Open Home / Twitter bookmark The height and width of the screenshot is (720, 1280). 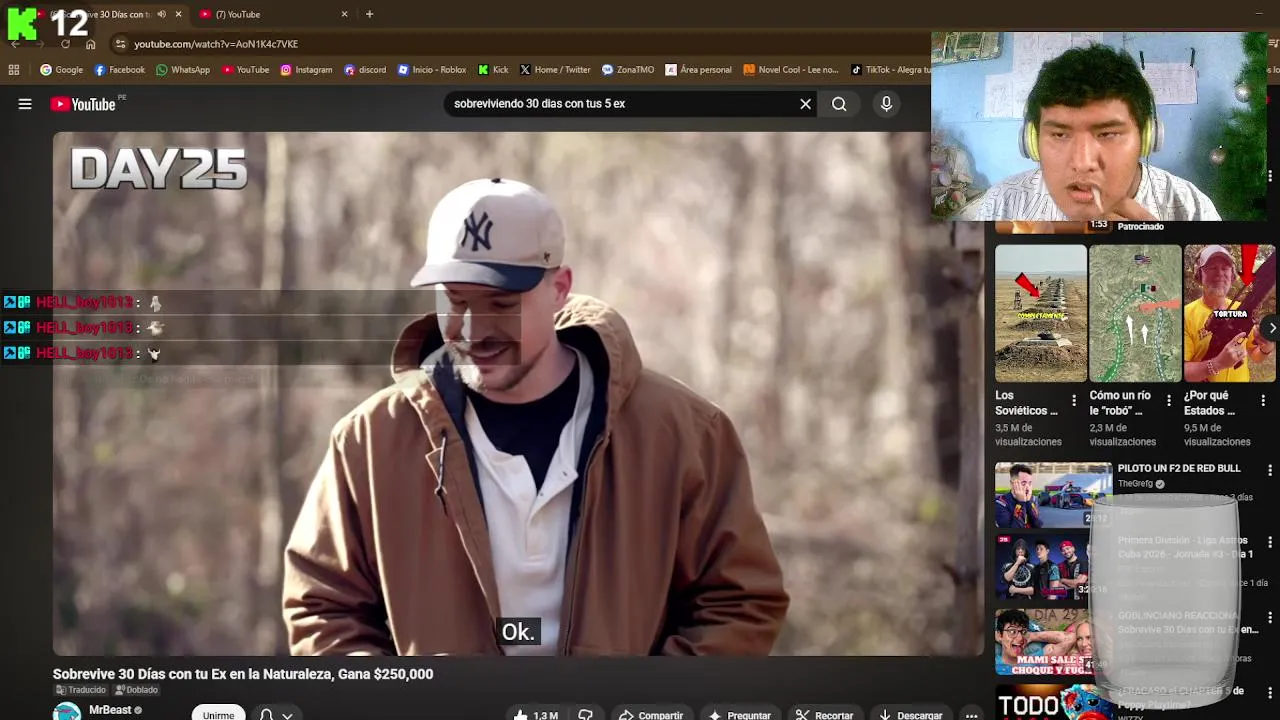click(555, 70)
